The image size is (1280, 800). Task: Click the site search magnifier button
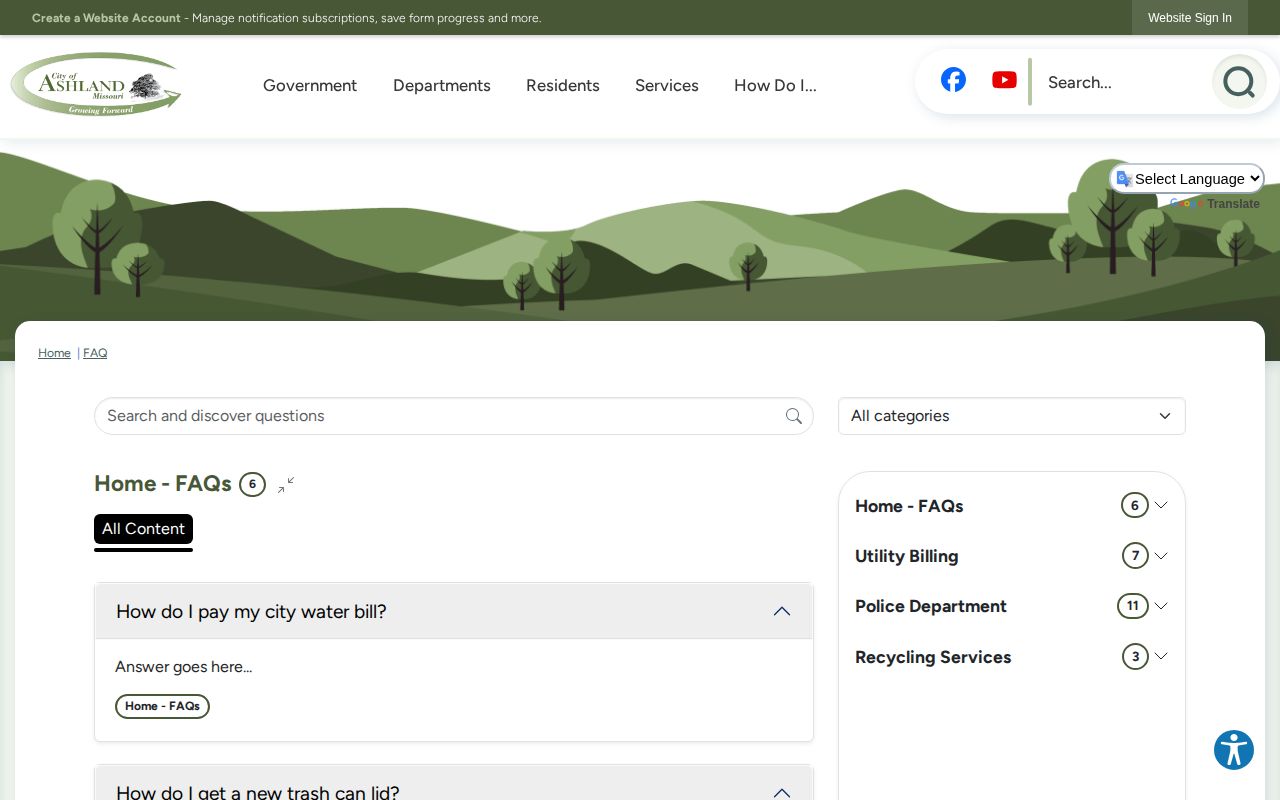(x=1239, y=82)
